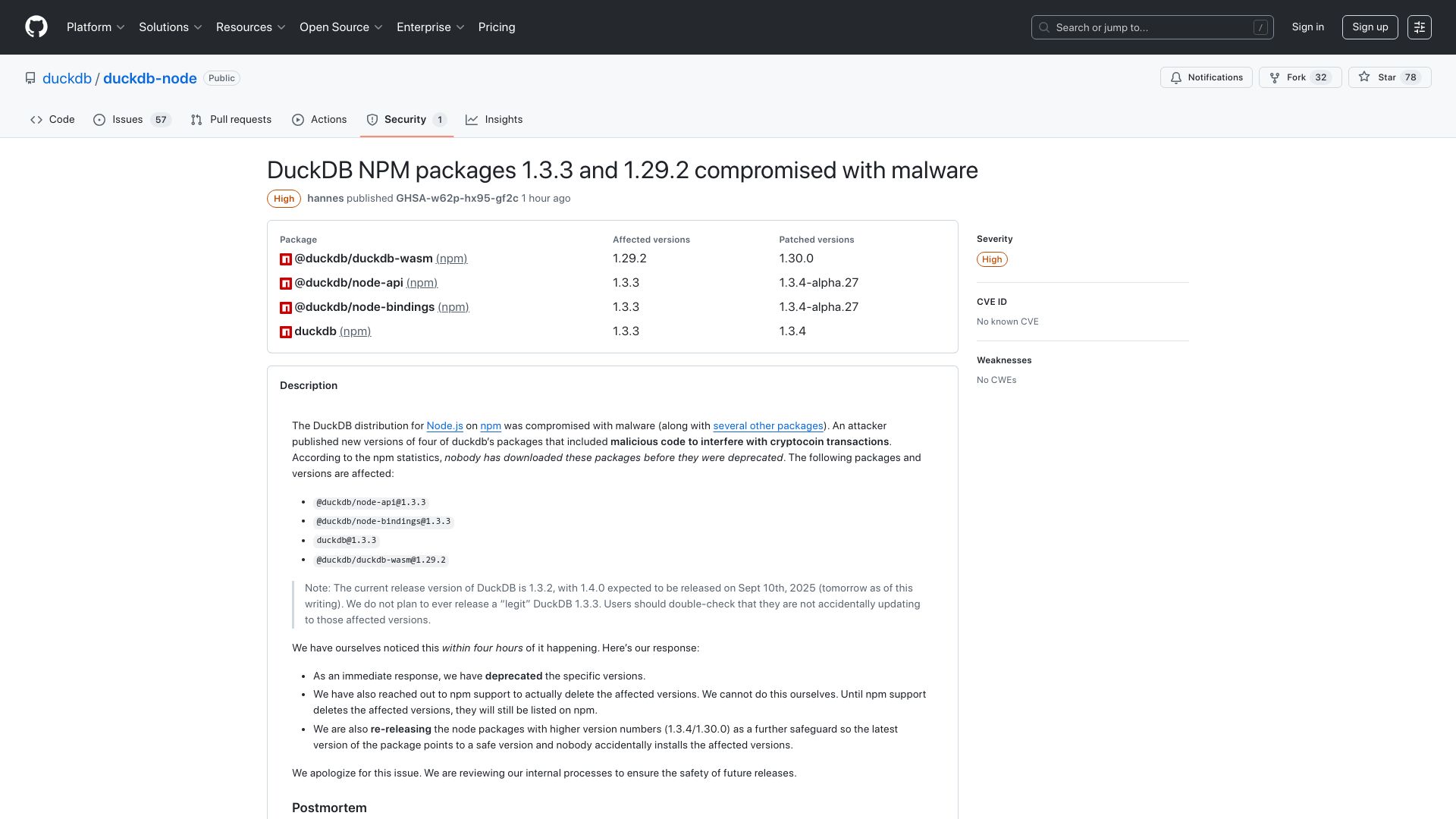Screen dimensions: 1456x819
Task: Expand the Solutions dropdown
Action: pos(171,27)
